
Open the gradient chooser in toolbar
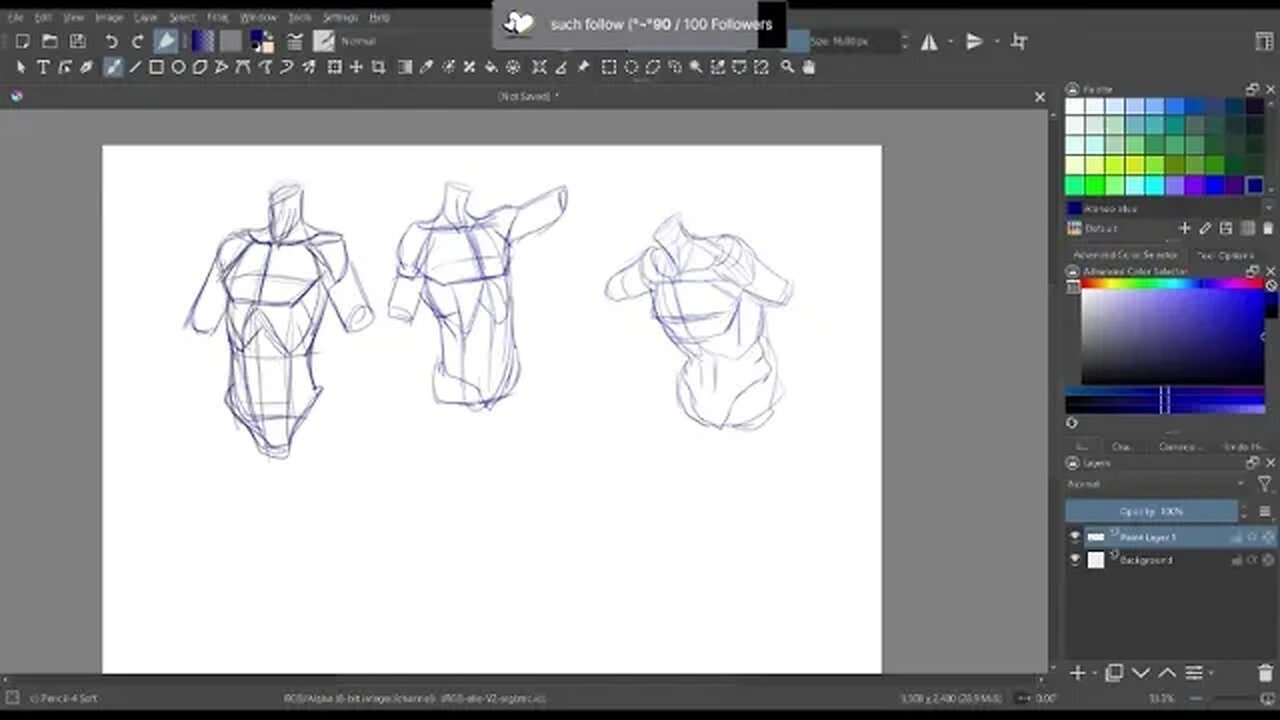click(203, 41)
